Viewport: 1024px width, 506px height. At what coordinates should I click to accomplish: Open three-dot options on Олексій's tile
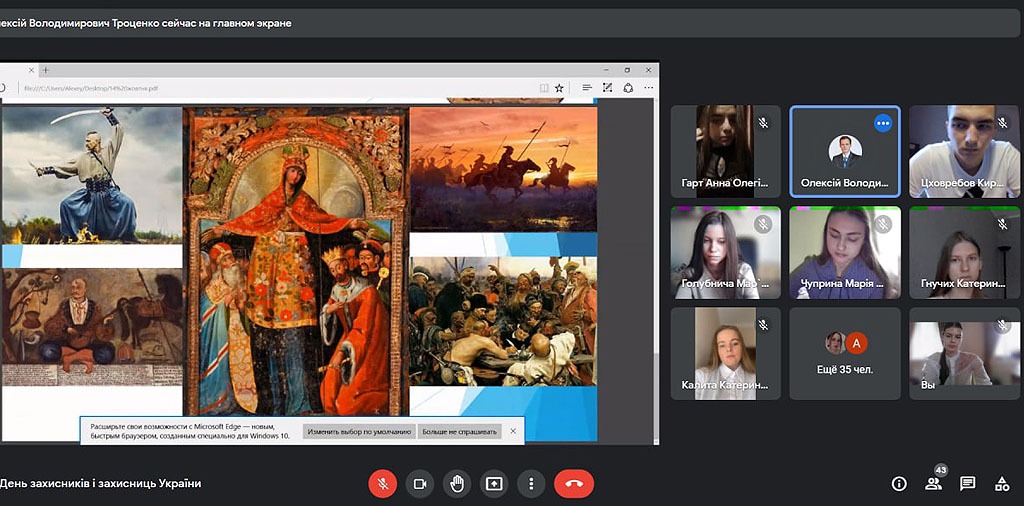point(882,123)
